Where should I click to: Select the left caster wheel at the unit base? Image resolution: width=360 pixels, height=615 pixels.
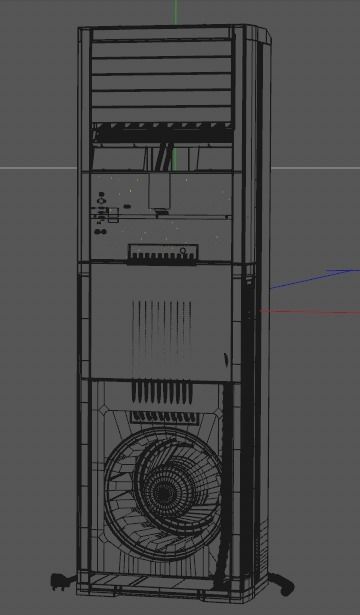63,582
